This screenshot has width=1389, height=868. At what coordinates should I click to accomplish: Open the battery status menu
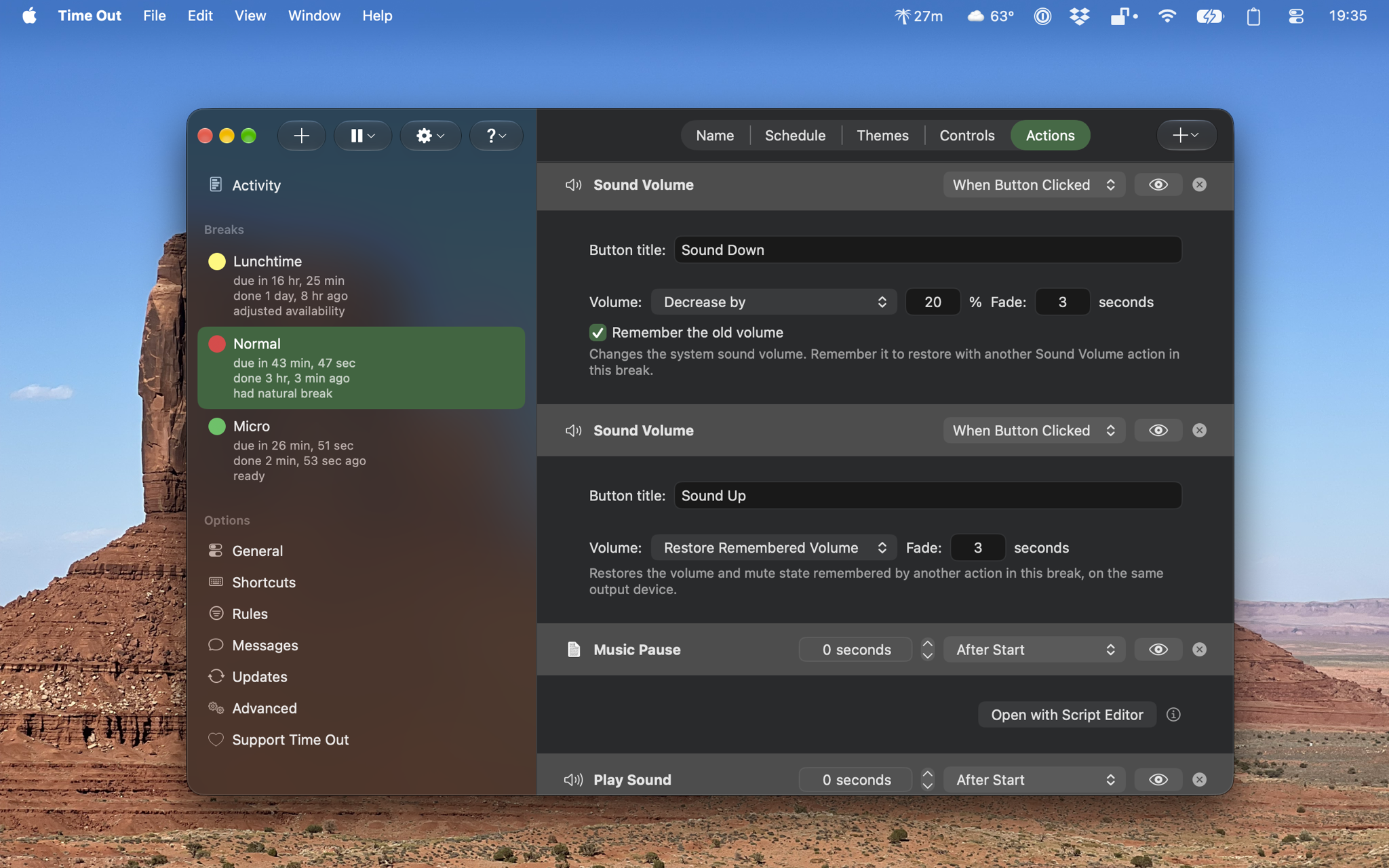[x=1210, y=16]
